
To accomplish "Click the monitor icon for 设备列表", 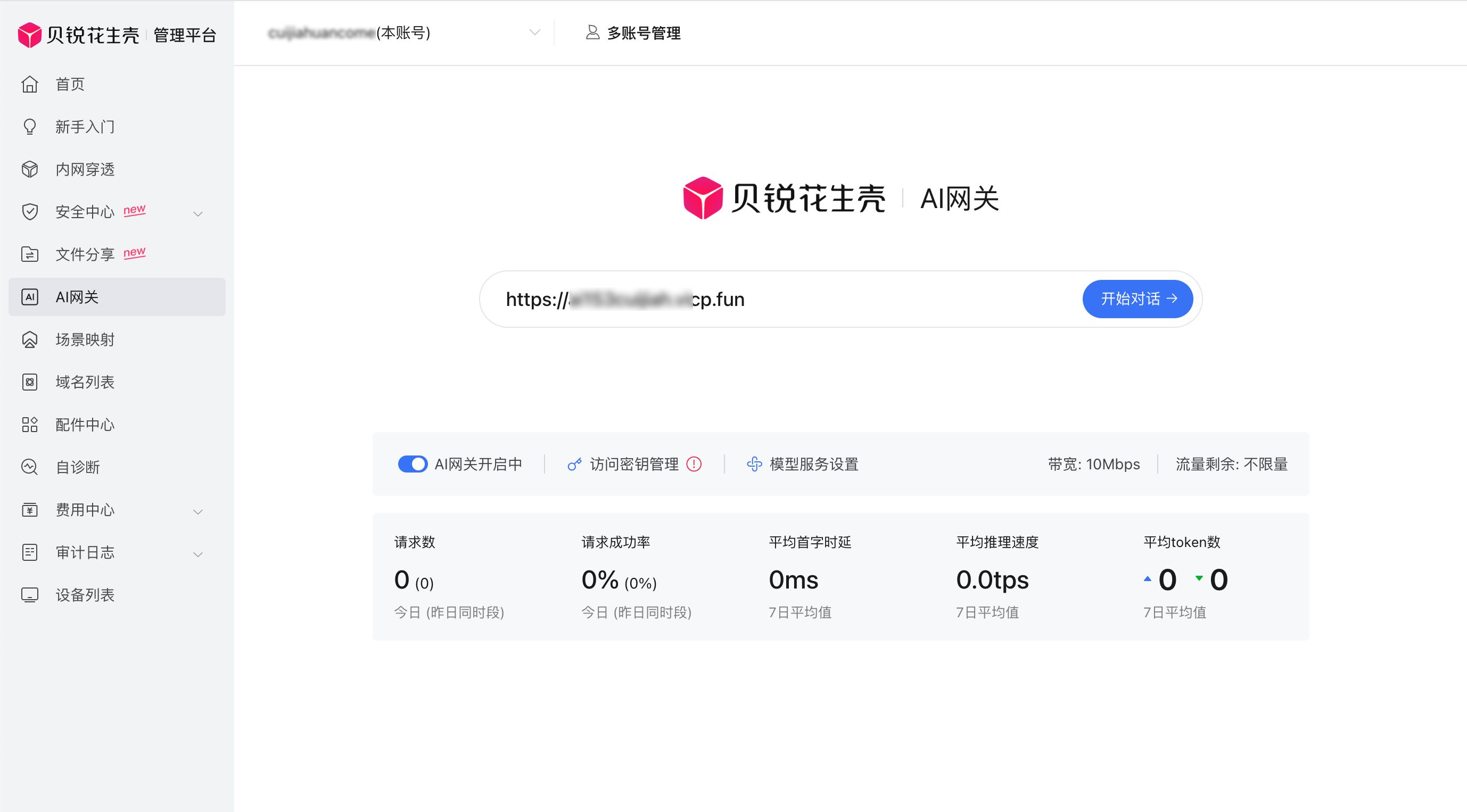I will pyautogui.click(x=30, y=595).
